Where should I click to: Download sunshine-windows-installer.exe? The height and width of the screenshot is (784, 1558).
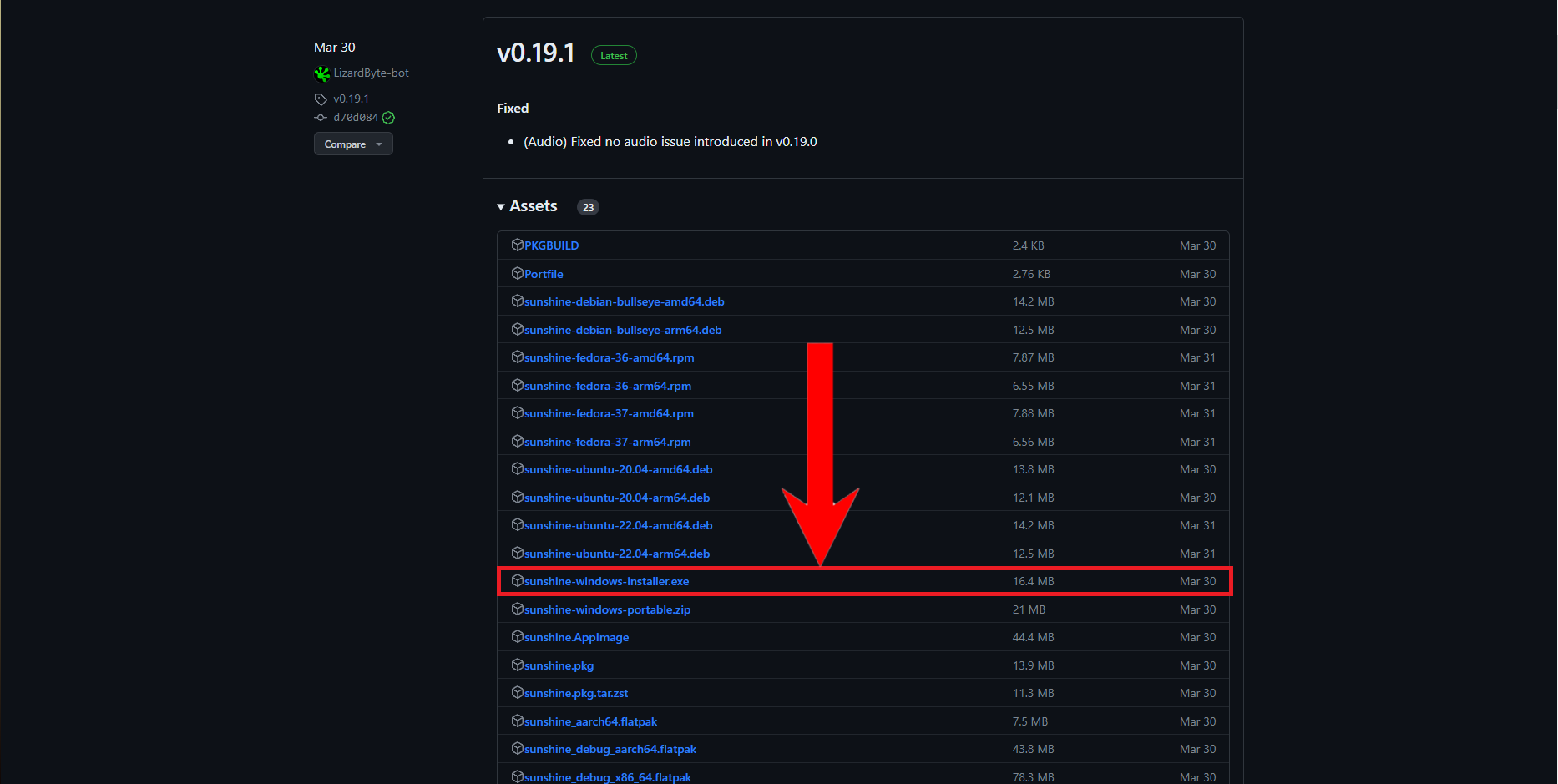[x=607, y=581]
